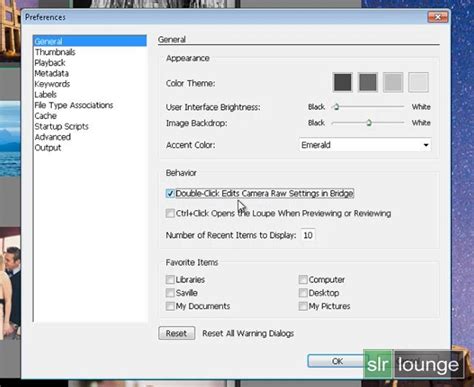The image size is (474, 387).
Task: Choose the lightest color theme swatch
Action: 418,82
